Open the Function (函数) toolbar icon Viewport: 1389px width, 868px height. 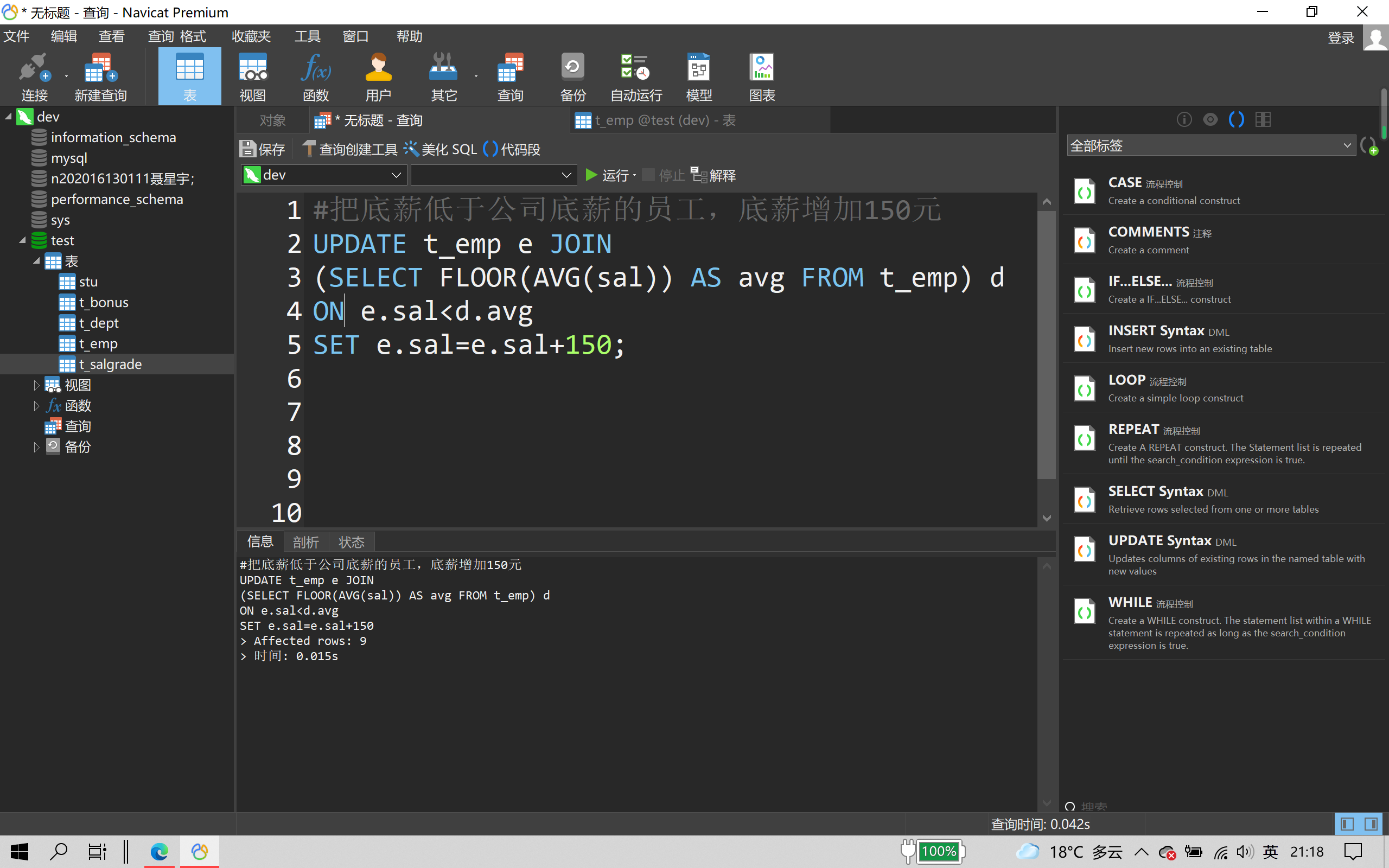316,77
